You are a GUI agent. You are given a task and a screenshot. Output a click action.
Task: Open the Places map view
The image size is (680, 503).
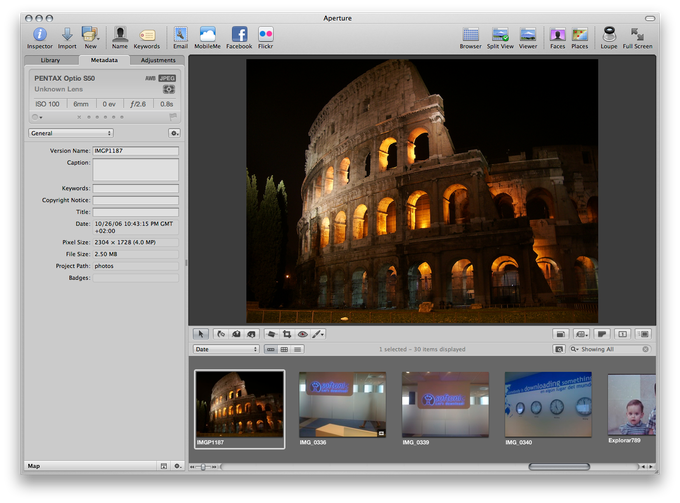point(580,35)
